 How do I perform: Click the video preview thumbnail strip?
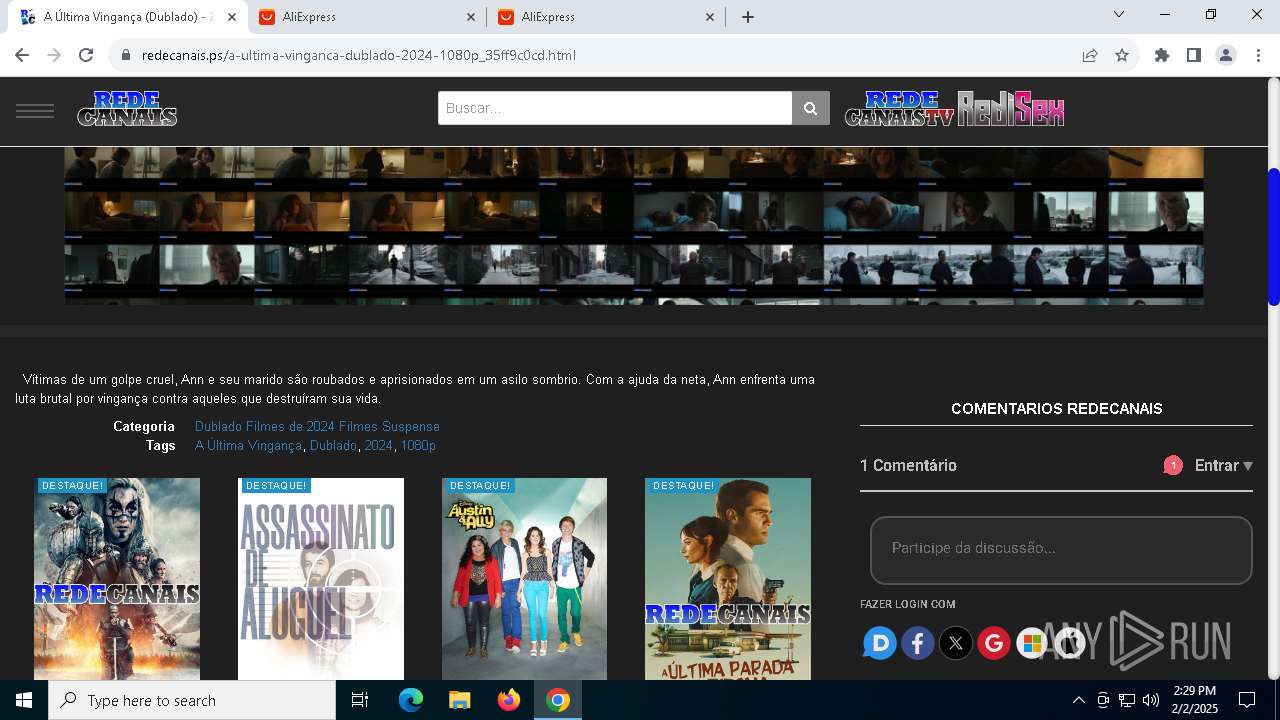634,226
